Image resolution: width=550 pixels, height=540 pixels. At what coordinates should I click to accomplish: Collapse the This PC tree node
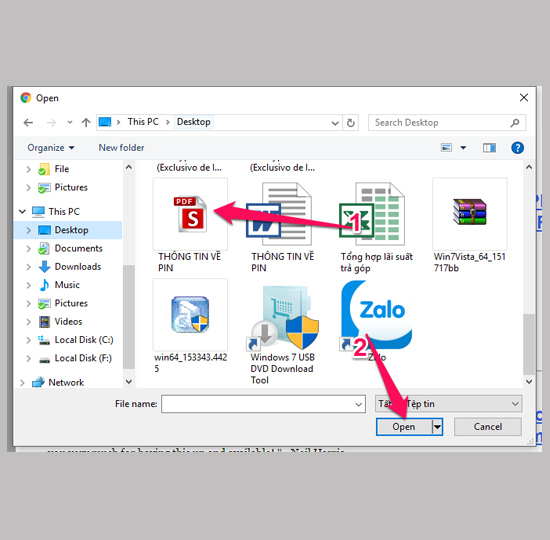point(22,212)
